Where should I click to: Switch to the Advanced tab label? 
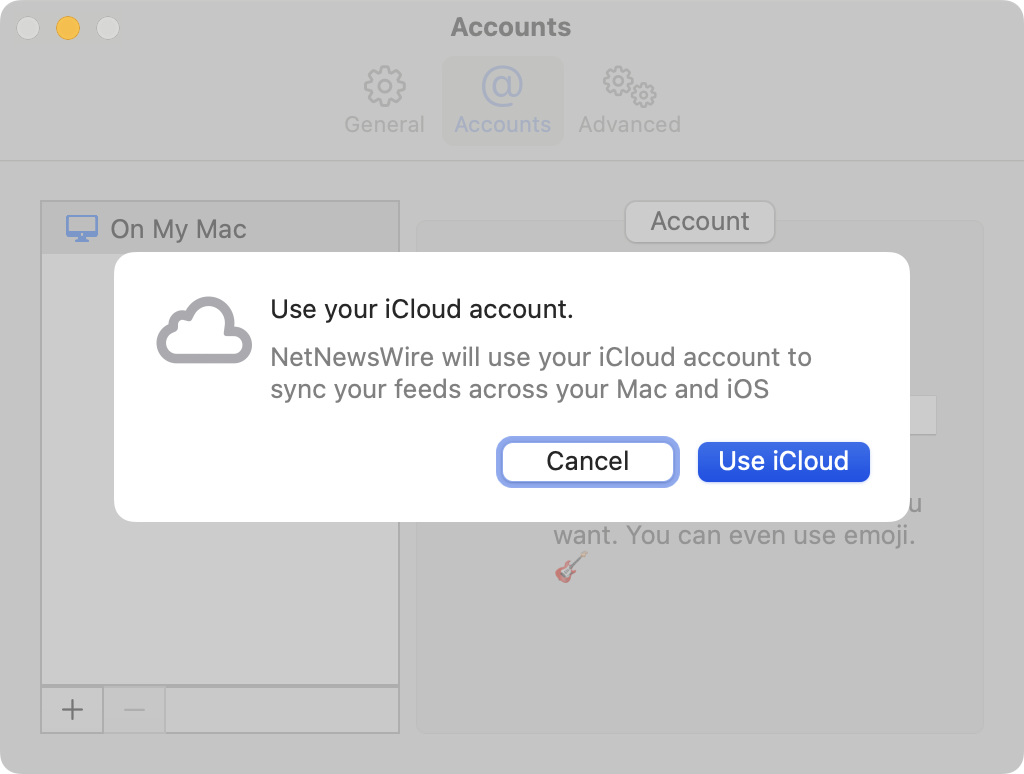(x=629, y=125)
